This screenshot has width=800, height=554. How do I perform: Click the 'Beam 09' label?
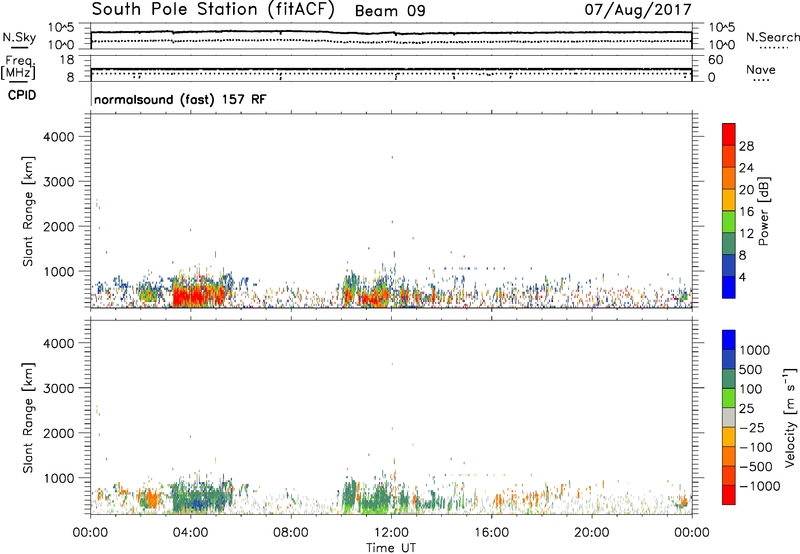click(390, 11)
